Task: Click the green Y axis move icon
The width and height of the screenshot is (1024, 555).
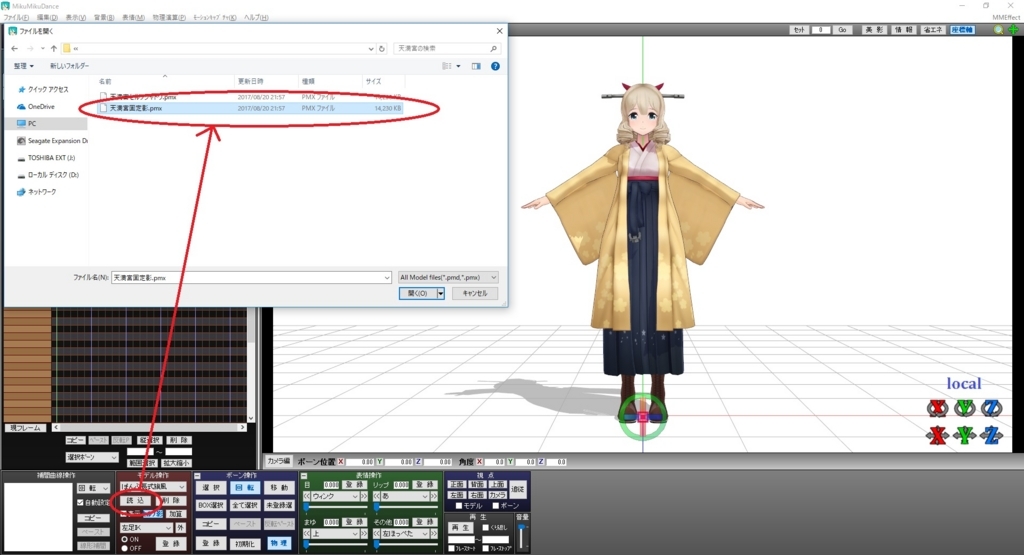Action: pyautogui.click(x=965, y=435)
